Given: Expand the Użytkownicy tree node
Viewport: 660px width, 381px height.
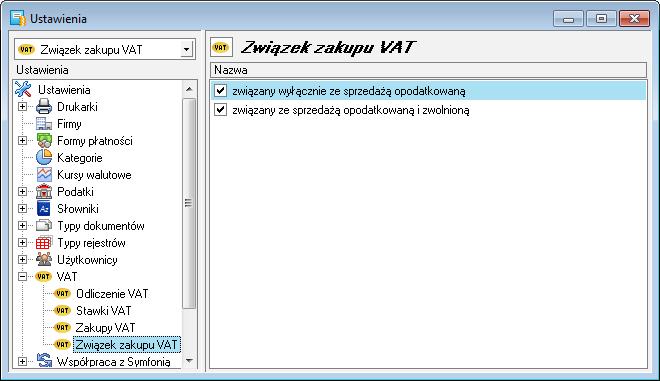Looking at the screenshot, I should tap(22, 259).
